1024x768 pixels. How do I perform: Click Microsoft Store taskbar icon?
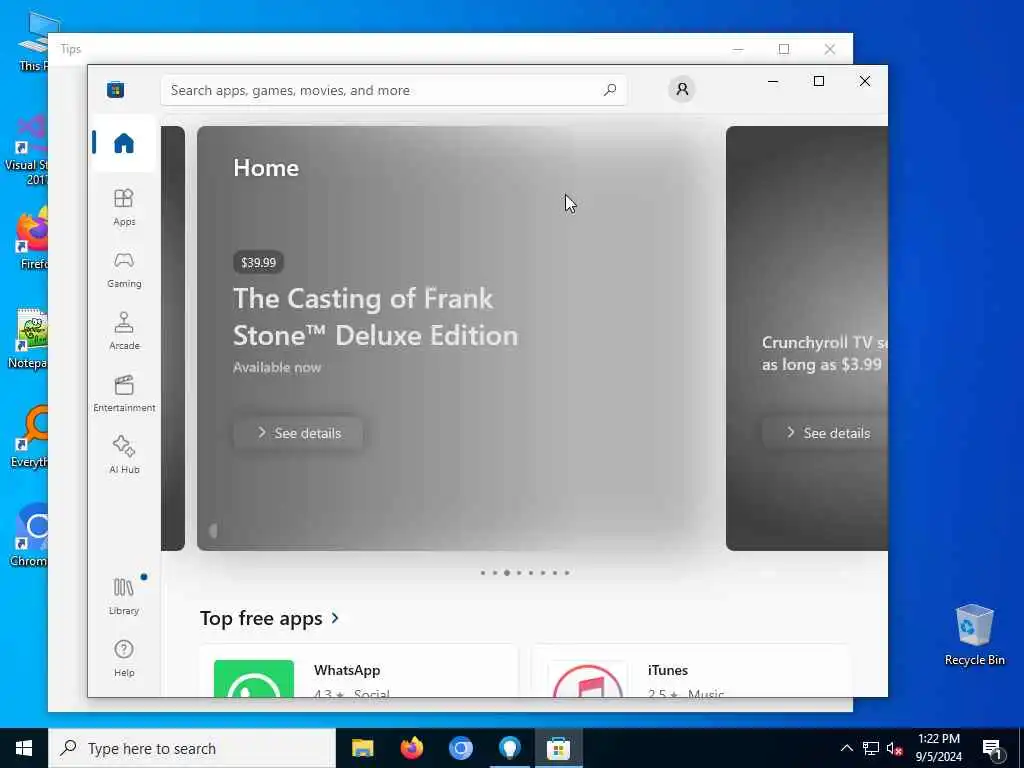[558, 748]
